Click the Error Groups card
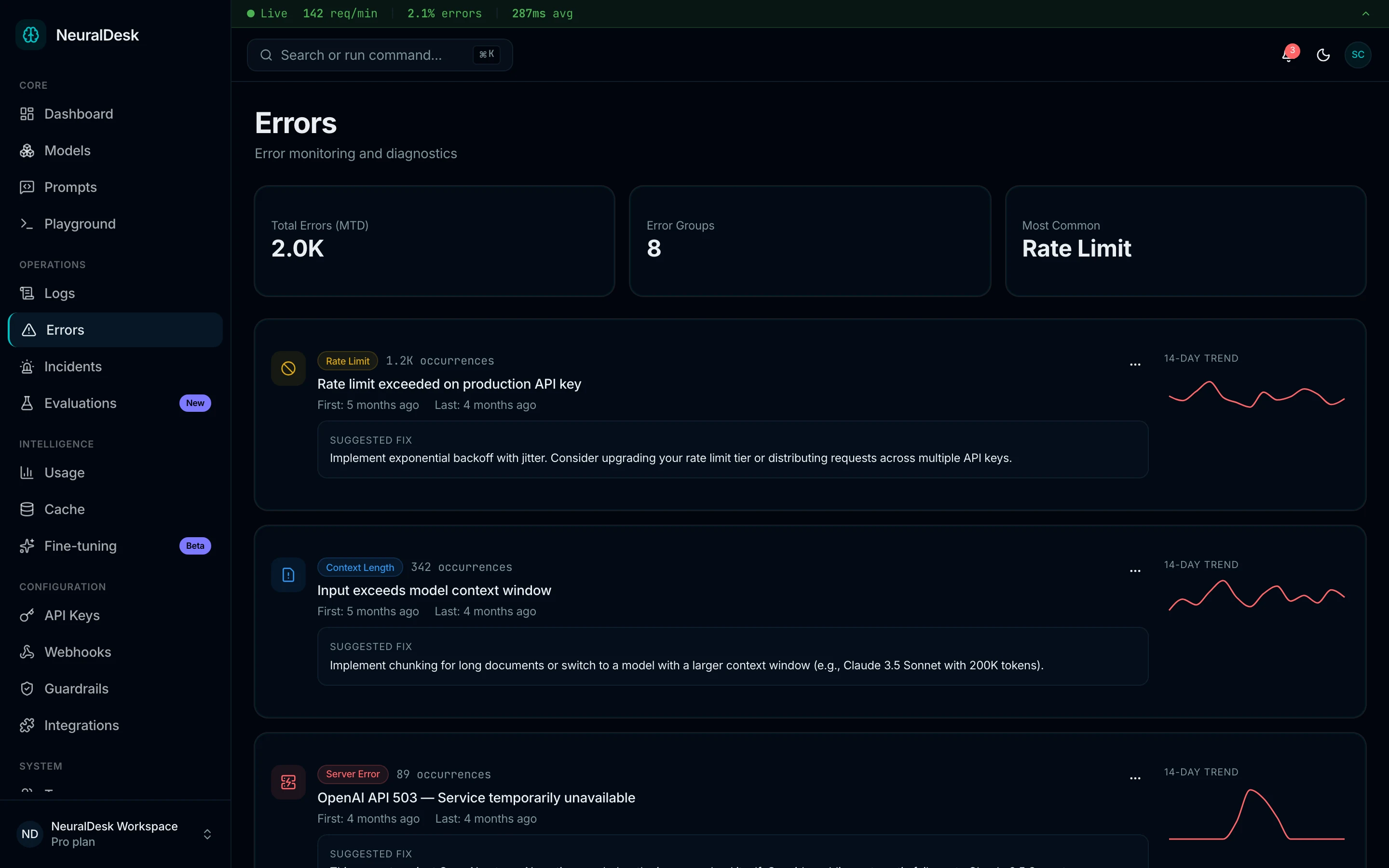The image size is (1389, 868). tap(810, 241)
